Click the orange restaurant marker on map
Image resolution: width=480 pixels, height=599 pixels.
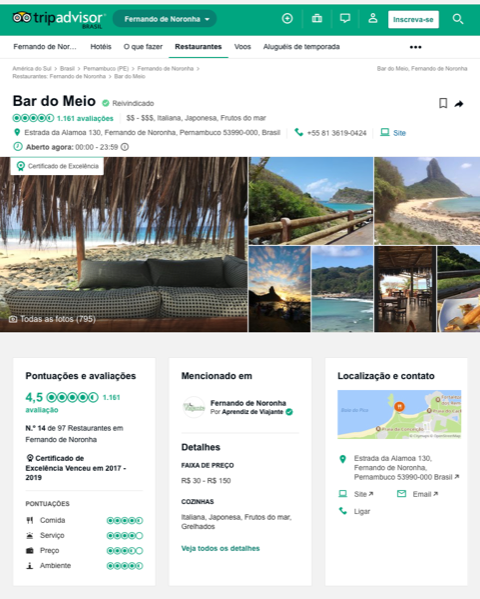point(399,406)
